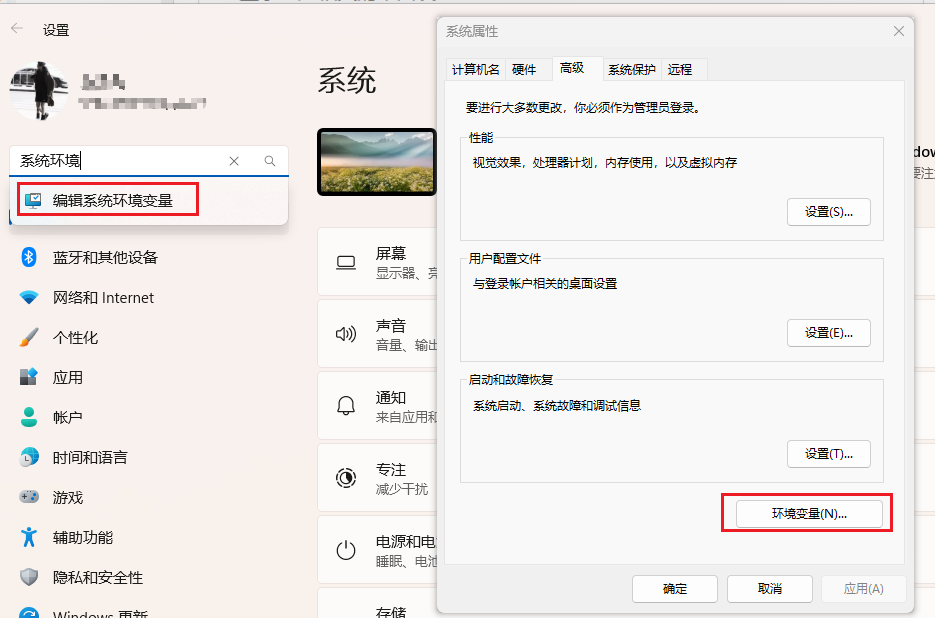This screenshot has width=935, height=618.
Task: Open the 应用 apps icon
Action: point(29,377)
